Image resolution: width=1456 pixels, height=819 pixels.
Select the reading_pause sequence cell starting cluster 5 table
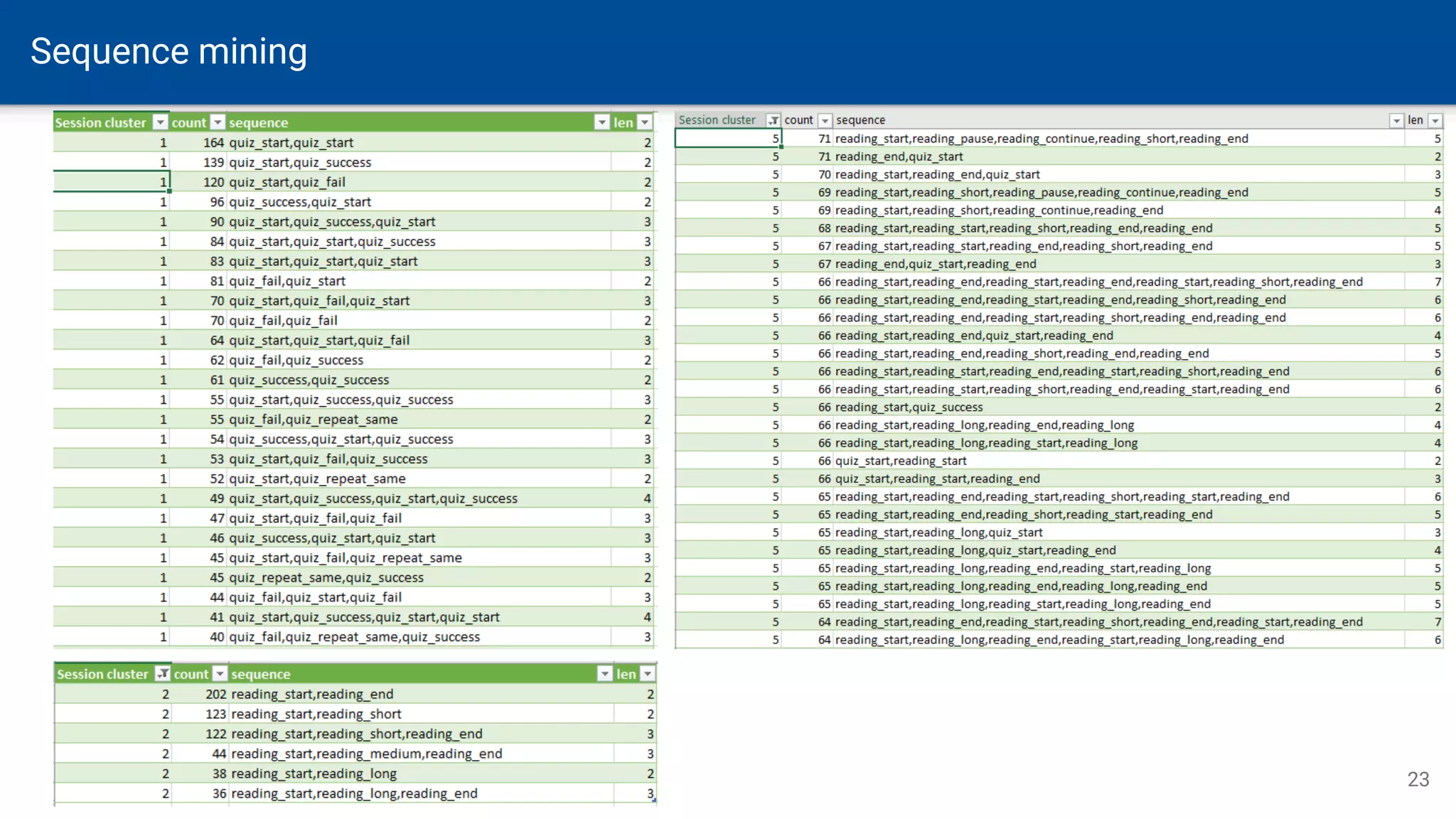point(1119,139)
